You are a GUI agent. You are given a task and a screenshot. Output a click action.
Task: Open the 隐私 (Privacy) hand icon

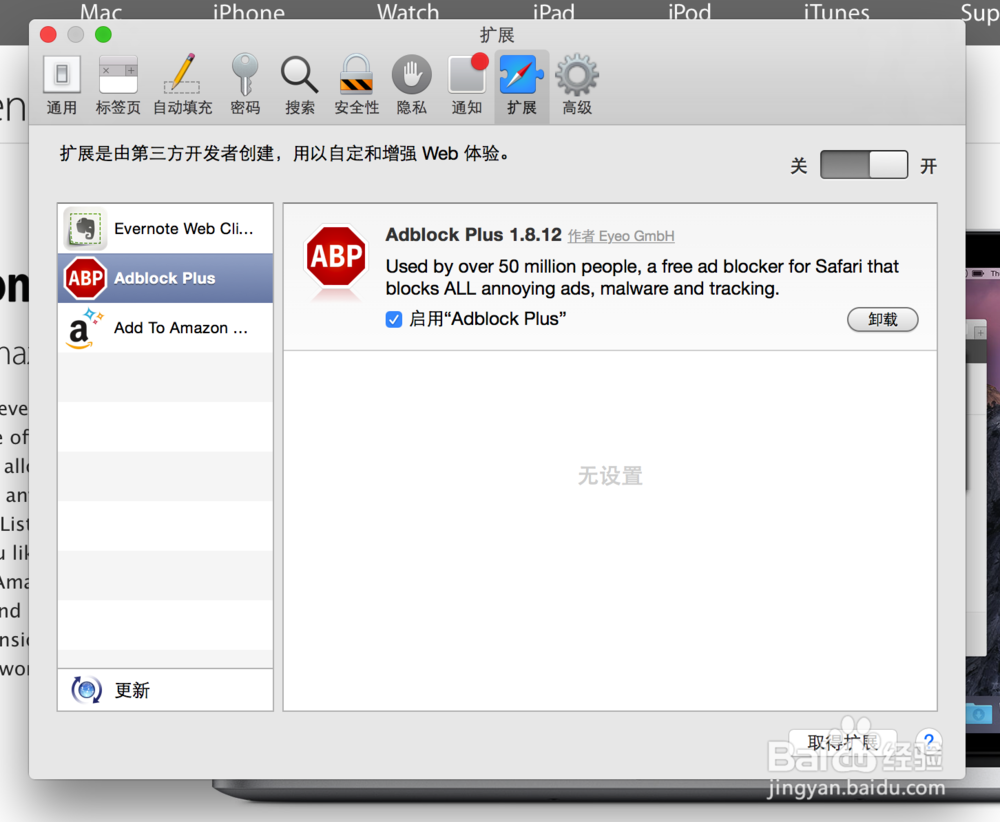click(411, 75)
